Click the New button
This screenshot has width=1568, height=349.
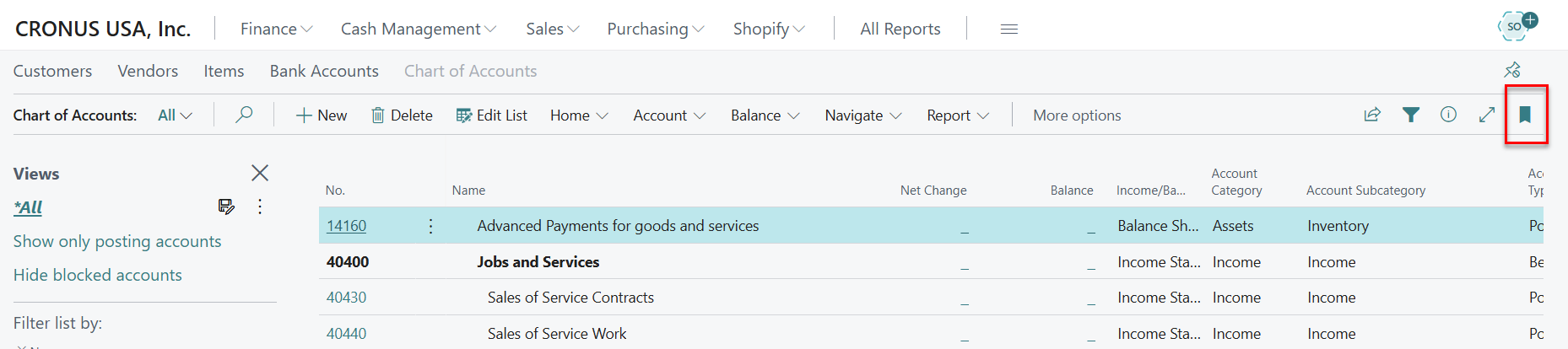coord(322,115)
